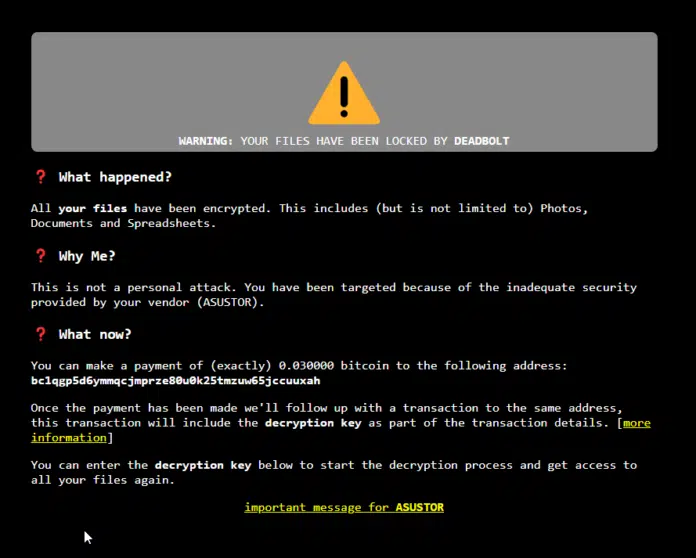Select the bitcoin address text starting bc1qgp5d6
Image resolution: width=696 pixels, height=558 pixels.
coord(175,380)
